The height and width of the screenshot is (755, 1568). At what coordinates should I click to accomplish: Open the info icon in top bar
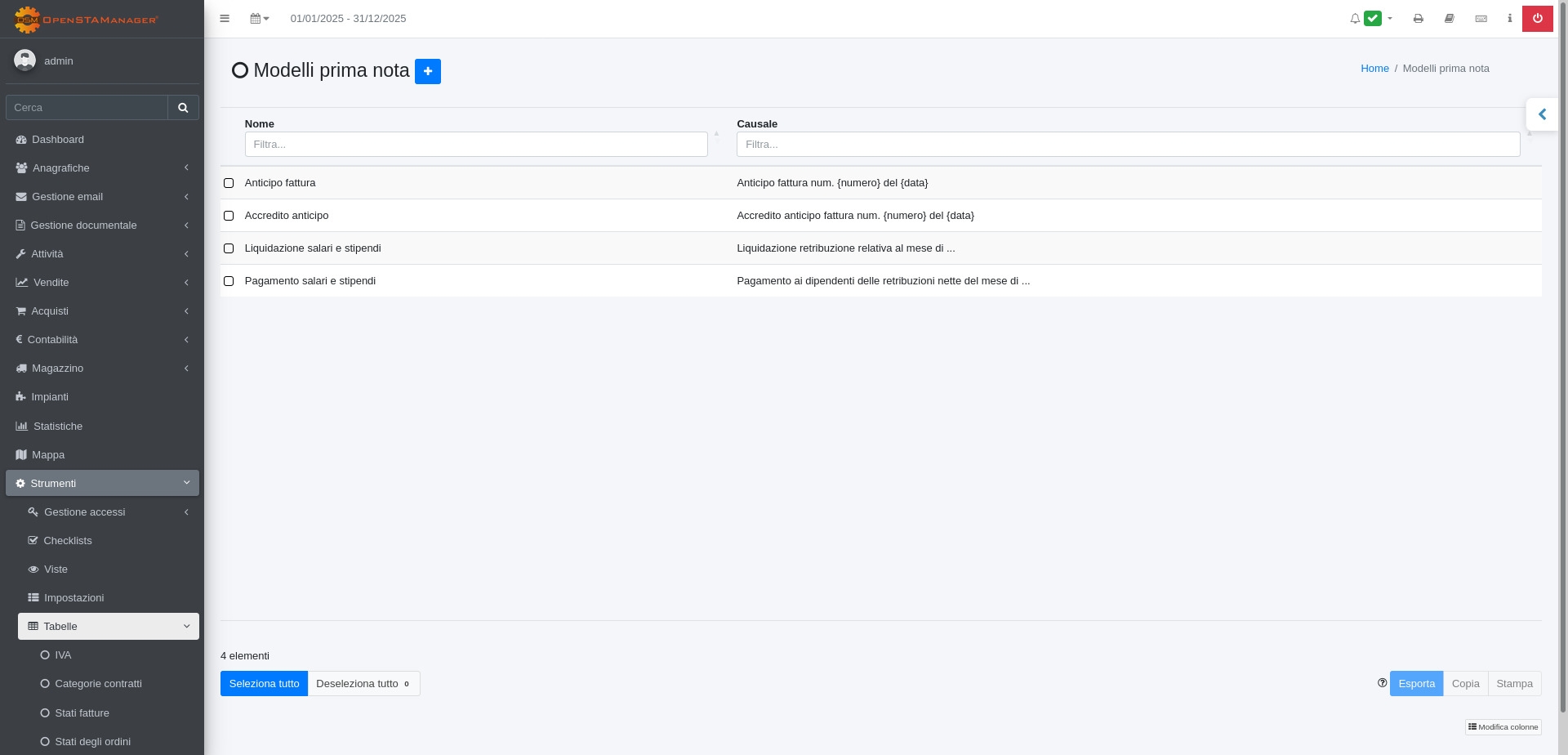(x=1509, y=19)
